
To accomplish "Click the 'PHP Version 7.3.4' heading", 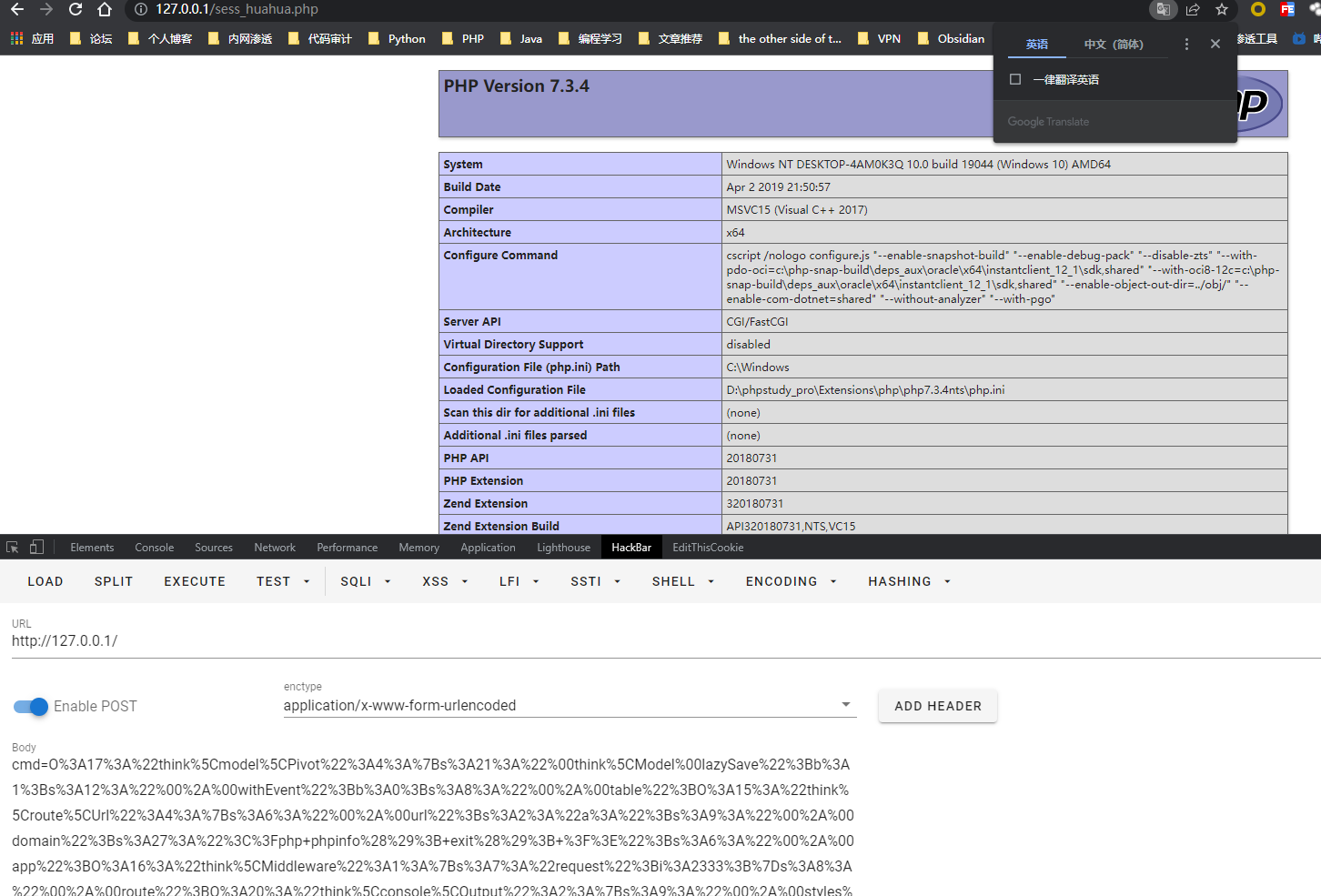I will [517, 86].
